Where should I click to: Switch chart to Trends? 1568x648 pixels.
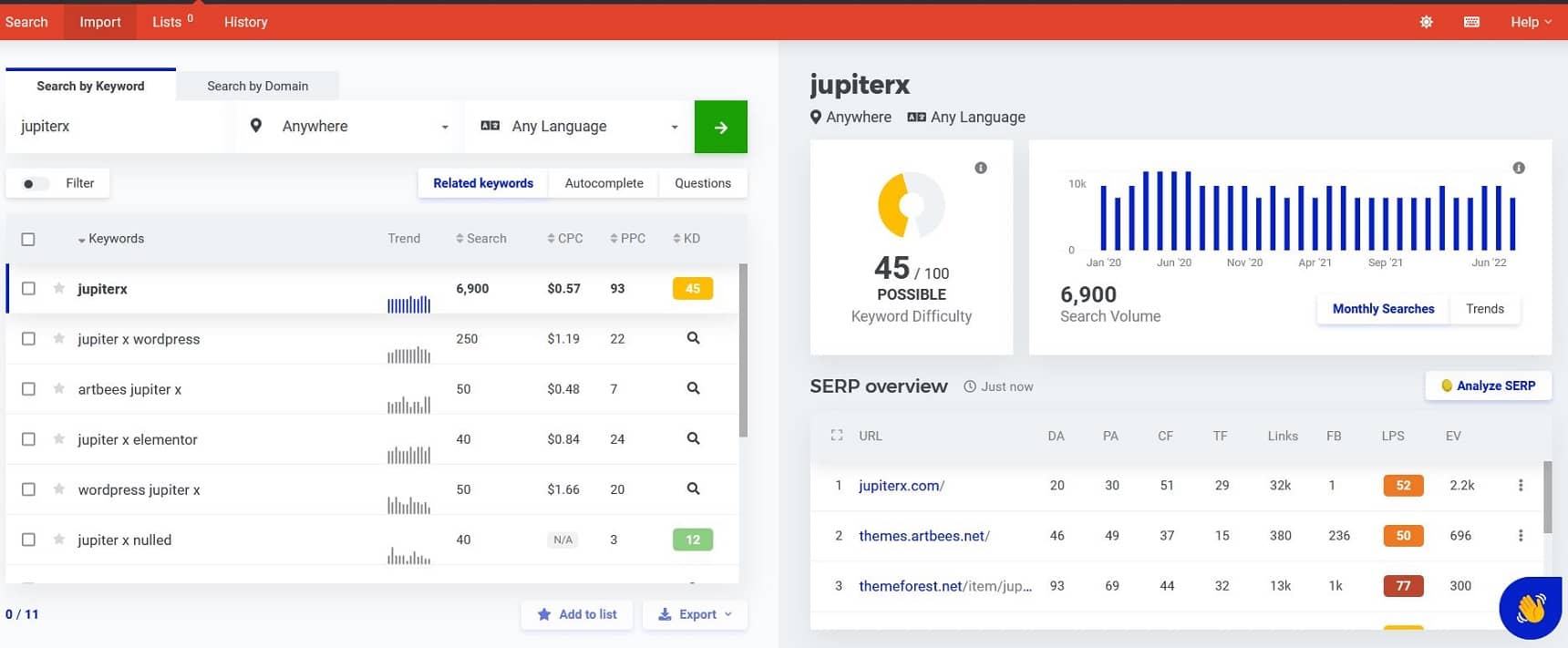click(x=1485, y=309)
